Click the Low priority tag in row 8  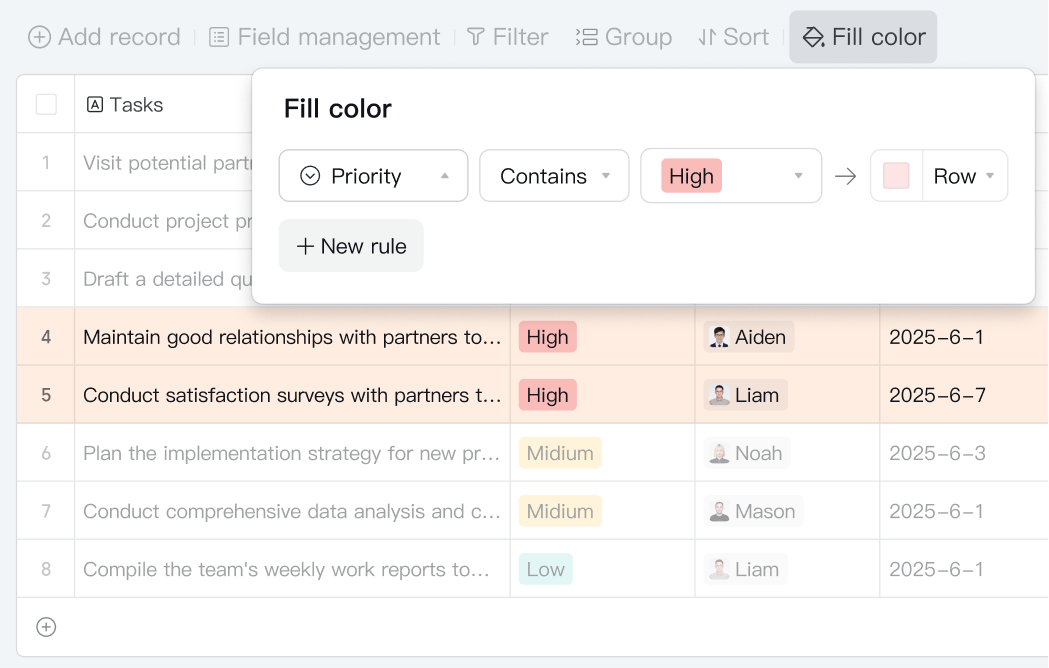[x=545, y=569]
